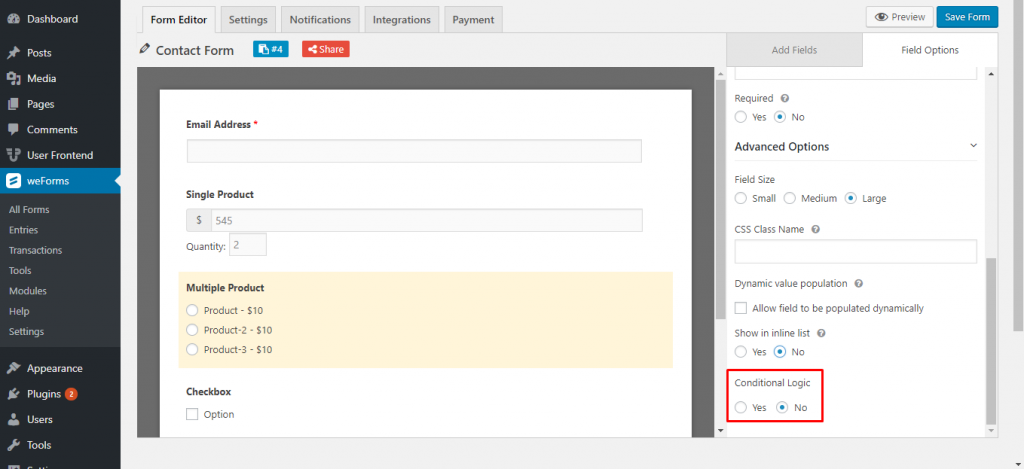Click the pencil icon beside Contact Form

click(145, 49)
